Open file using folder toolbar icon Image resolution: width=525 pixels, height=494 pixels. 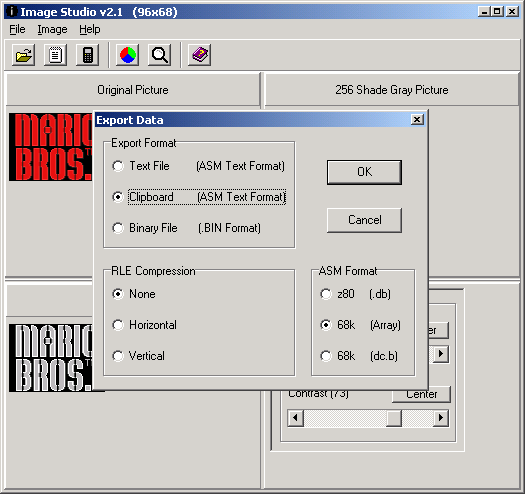point(23,55)
